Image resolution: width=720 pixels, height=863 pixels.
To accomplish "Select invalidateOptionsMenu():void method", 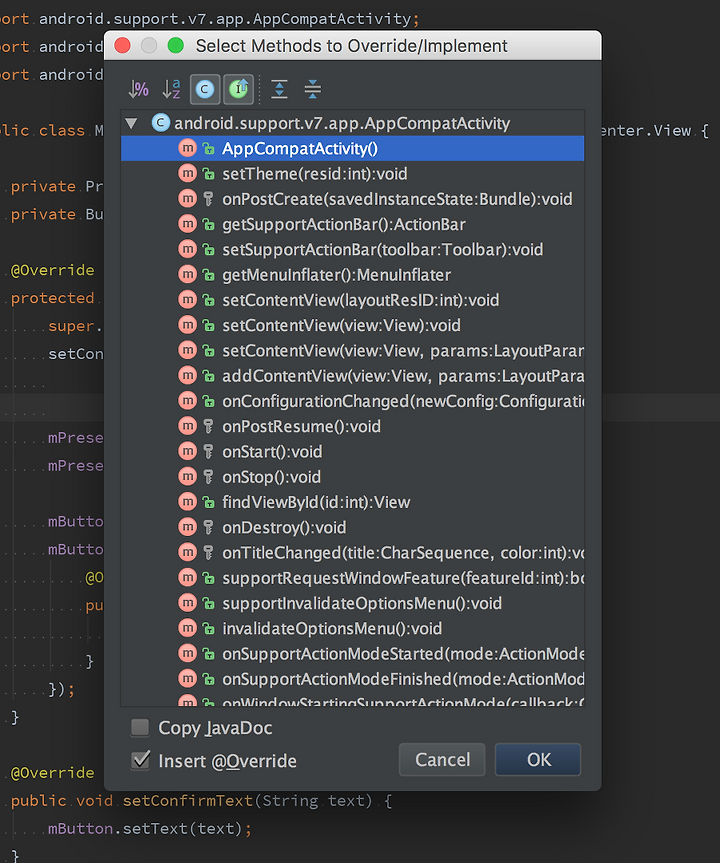I will 352,629.
